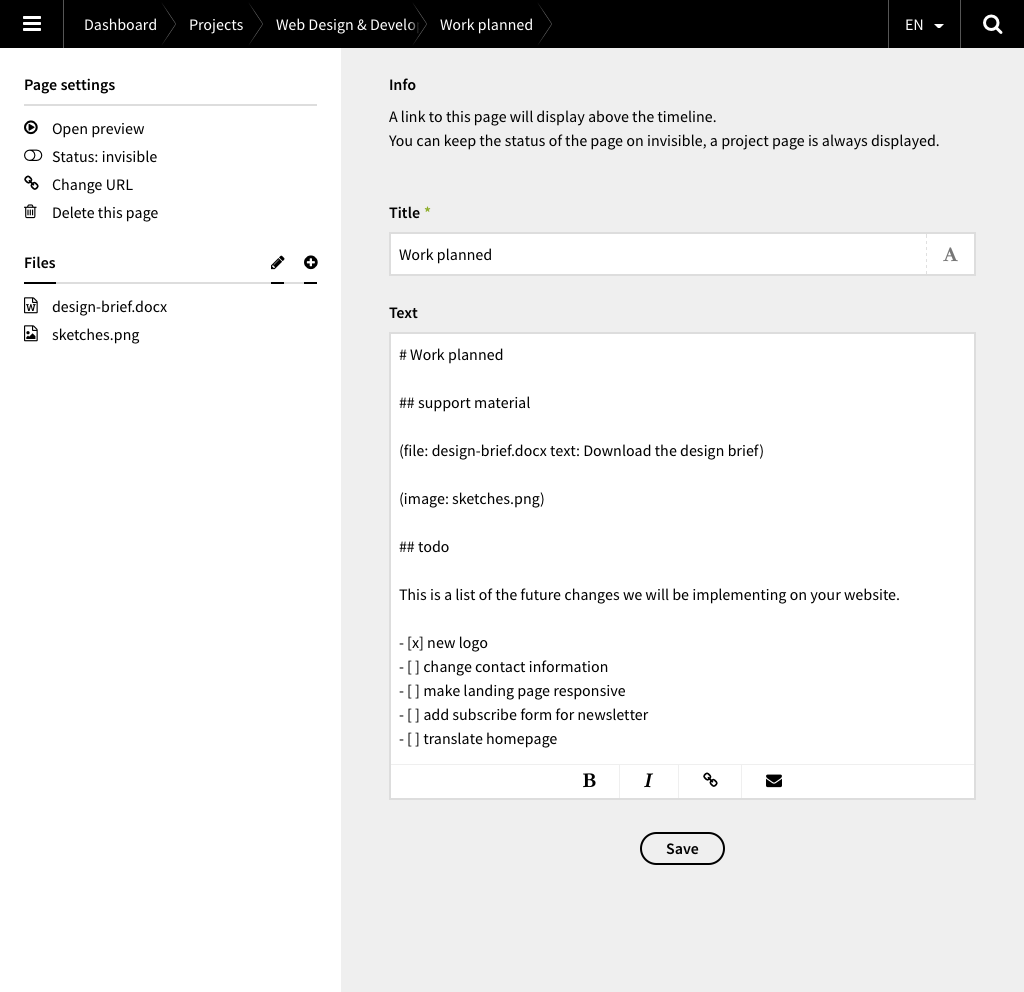Click the Title field label
Screen dimensions: 1024x992
coord(404,213)
